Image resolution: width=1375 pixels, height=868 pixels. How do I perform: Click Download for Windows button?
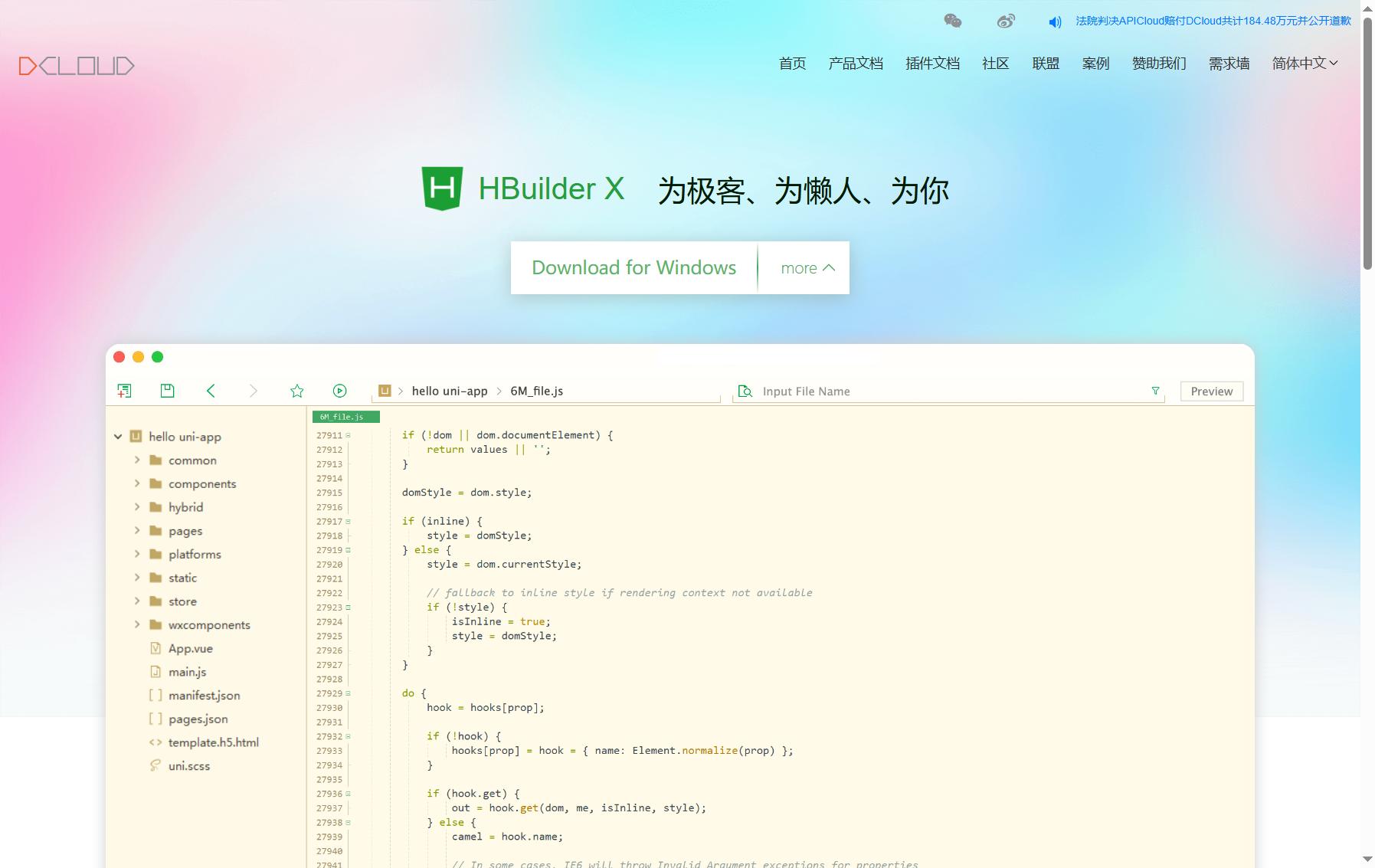tap(633, 267)
